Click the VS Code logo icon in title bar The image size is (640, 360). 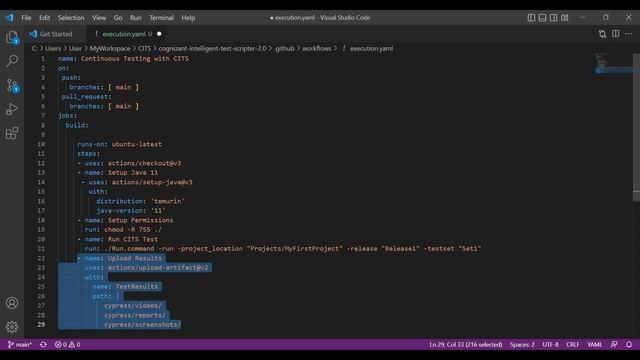(9, 18)
